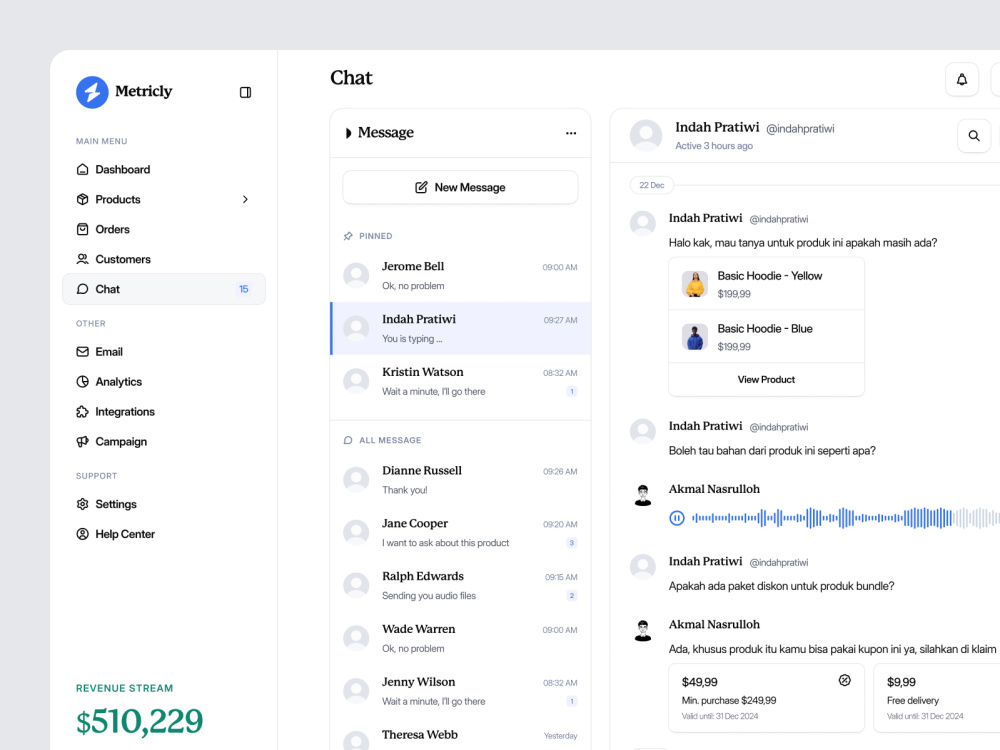Click Kristin Watson's unread badge 1
This screenshot has height=750, width=1000.
[571, 392]
